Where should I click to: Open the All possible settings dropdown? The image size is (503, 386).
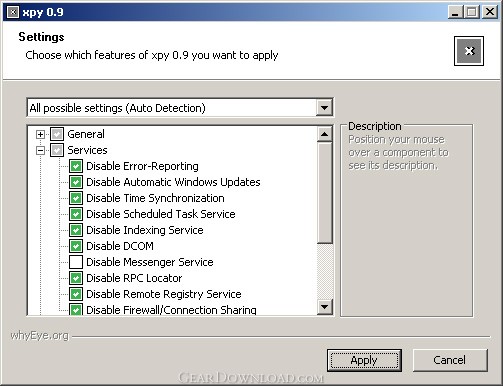[x=324, y=108]
